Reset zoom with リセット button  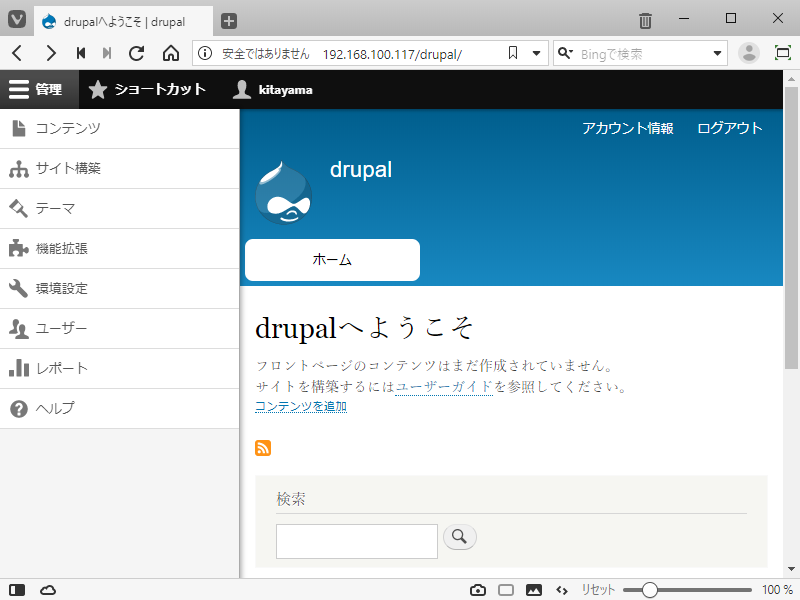click(x=598, y=590)
